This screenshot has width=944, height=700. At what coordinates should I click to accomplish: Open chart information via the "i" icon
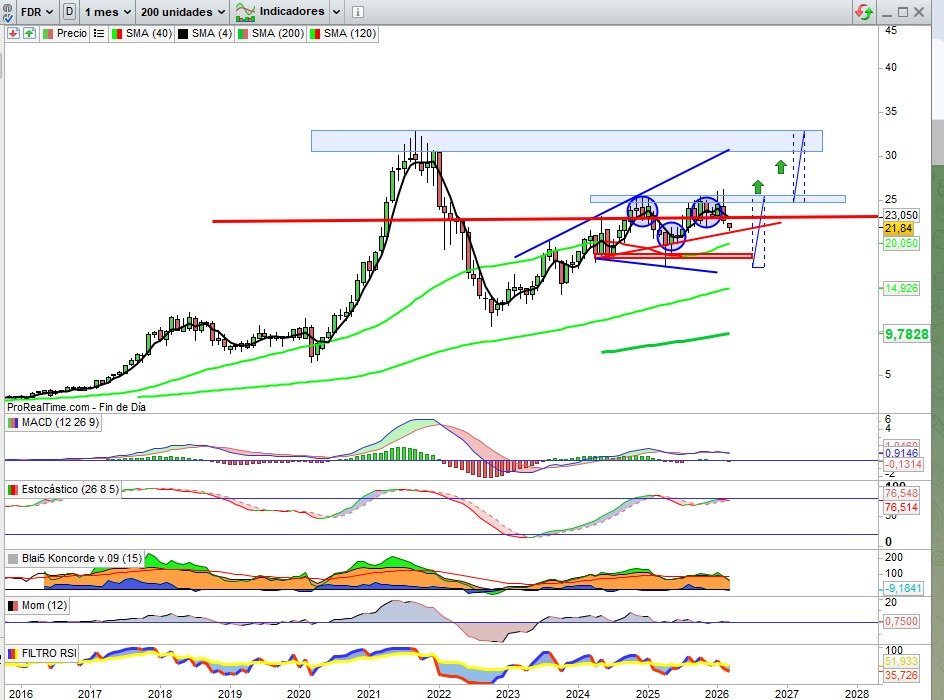357,11
